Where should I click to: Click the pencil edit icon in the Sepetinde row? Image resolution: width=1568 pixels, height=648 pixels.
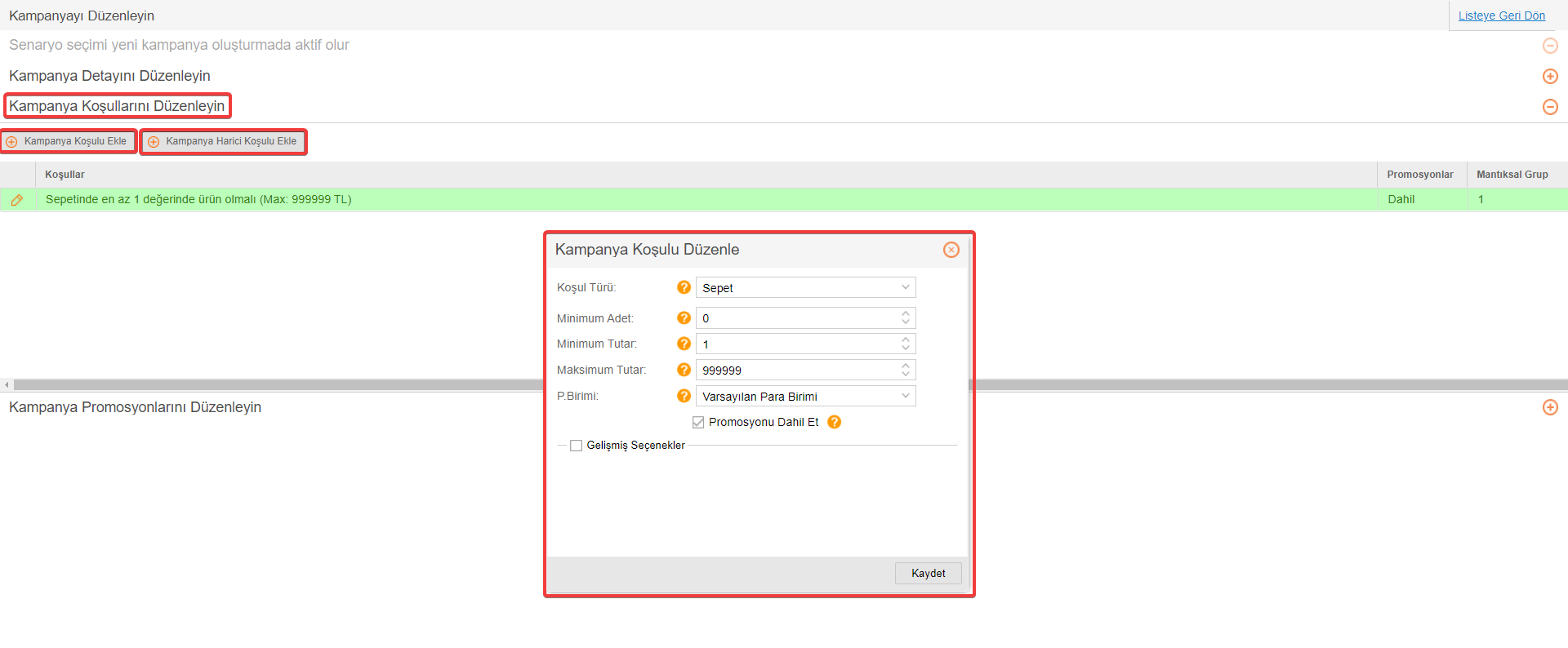[16, 200]
